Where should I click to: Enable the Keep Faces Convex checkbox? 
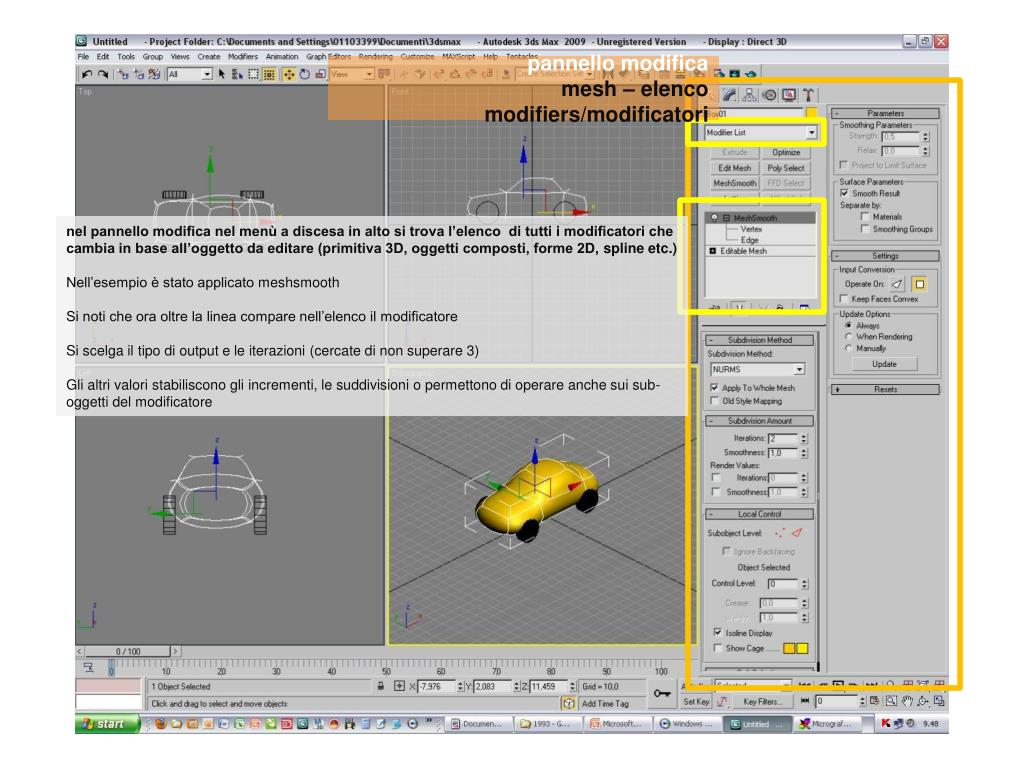[844, 299]
